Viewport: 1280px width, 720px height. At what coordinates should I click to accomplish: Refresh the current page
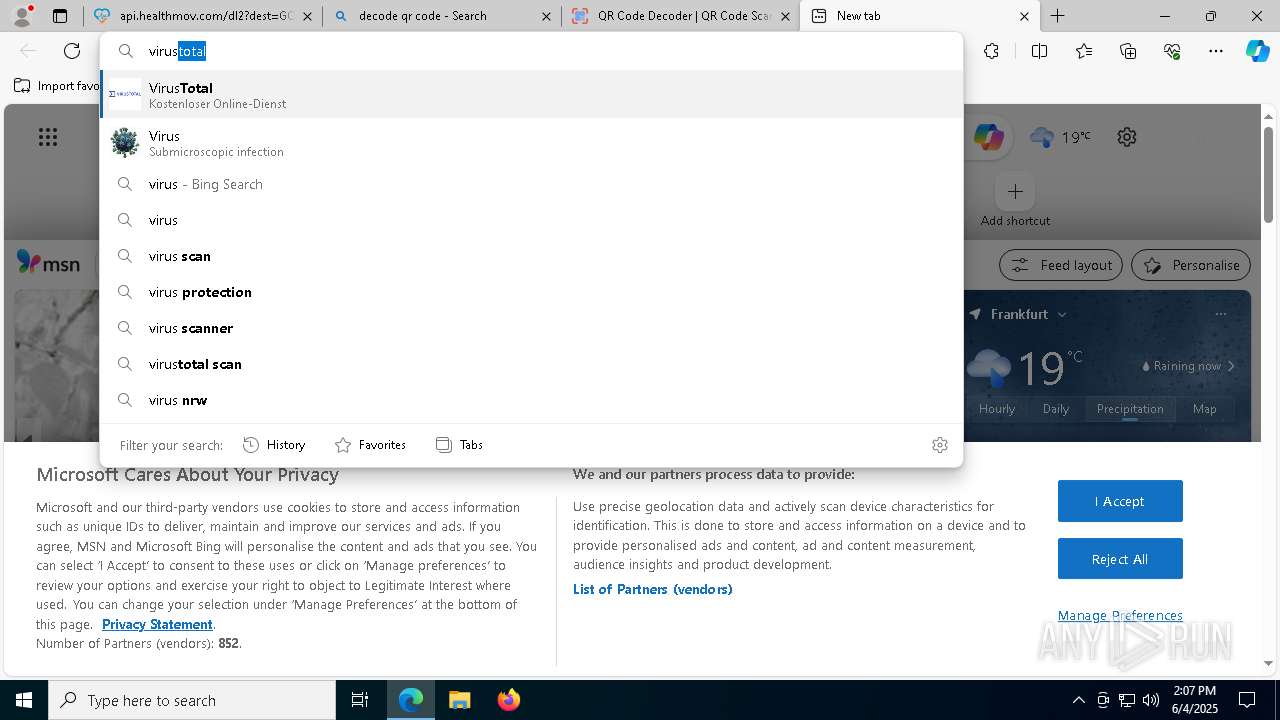coord(72,51)
